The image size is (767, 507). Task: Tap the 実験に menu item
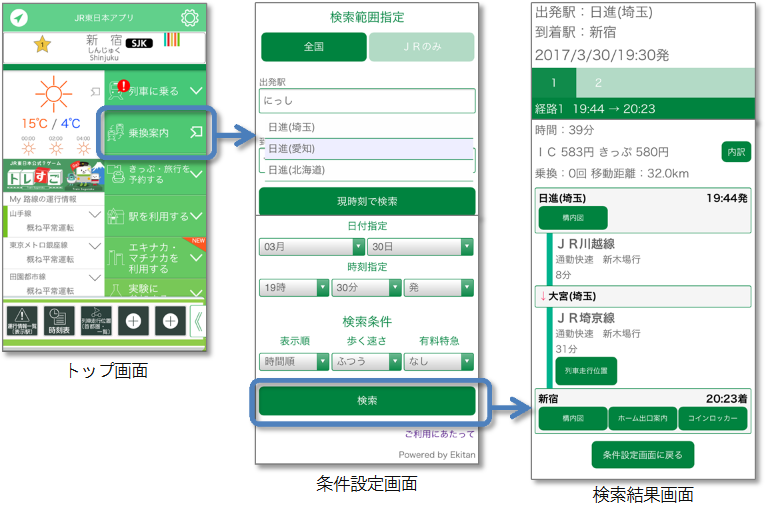[x=156, y=289]
